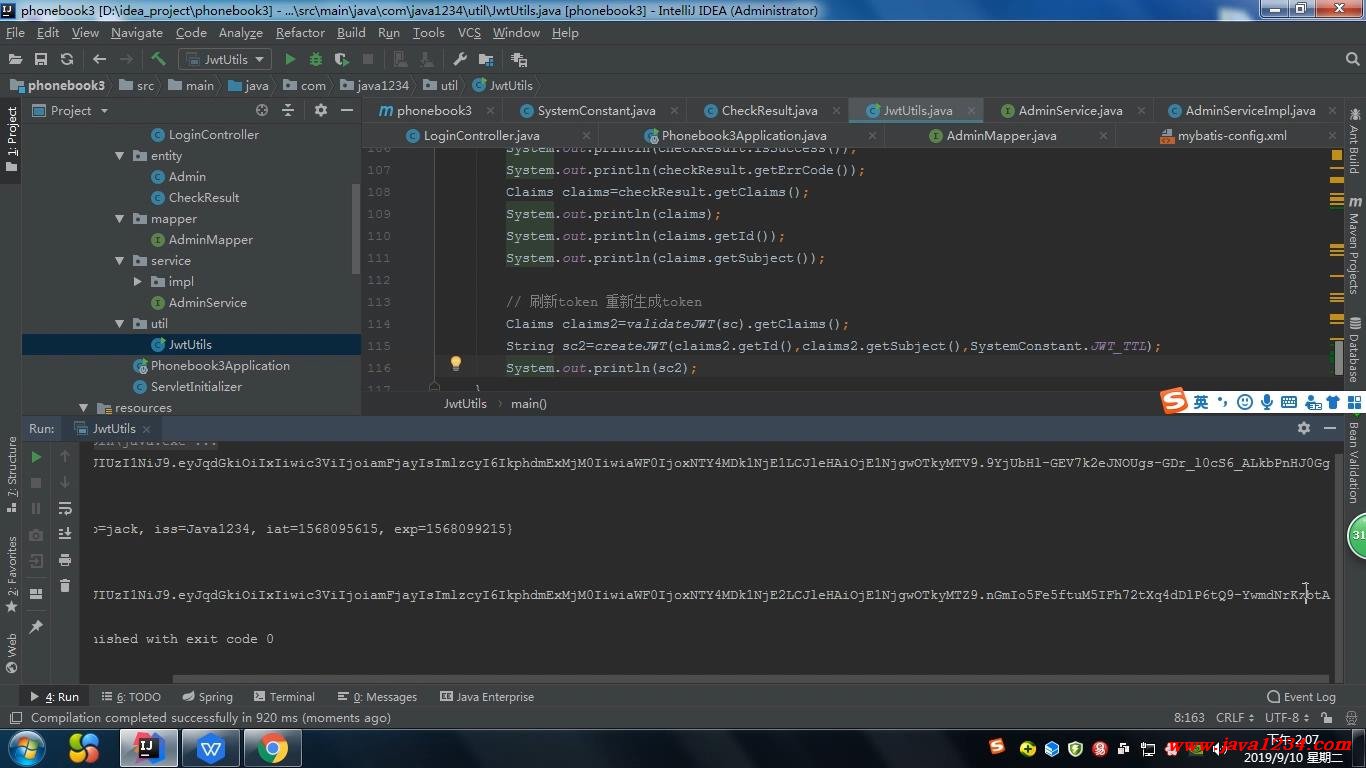This screenshot has width=1366, height=768.
Task: Open the Database side panel
Action: tap(1355, 350)
